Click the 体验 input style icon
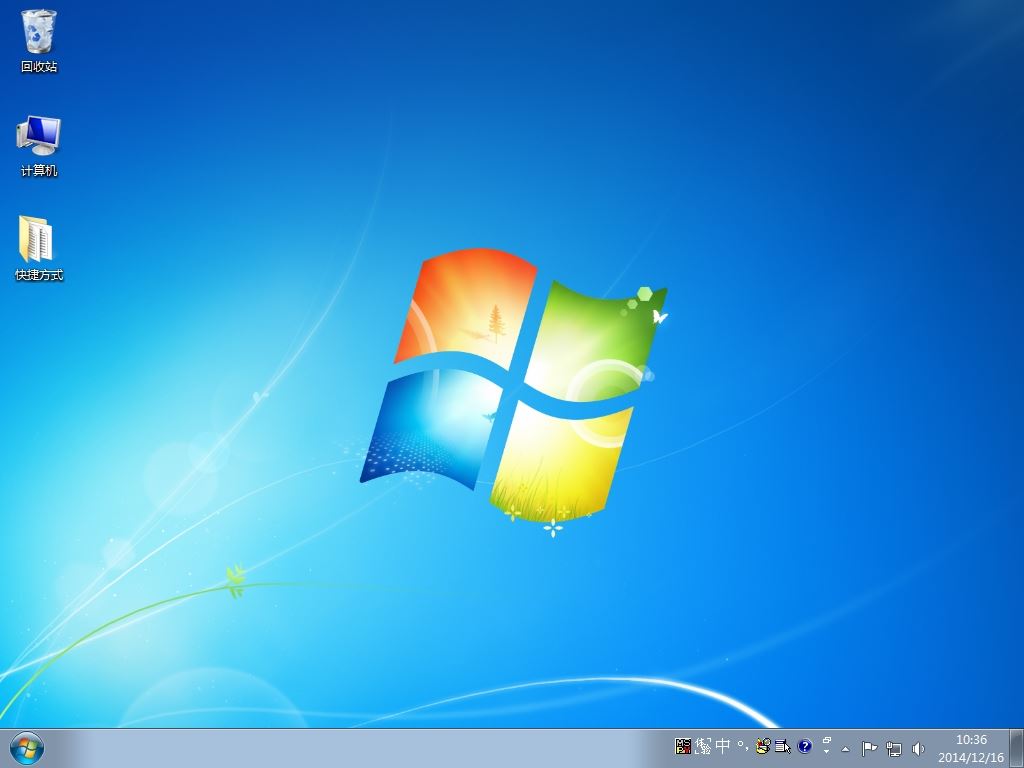Viewport: 1024px width, 768px height. pyautogui.click(x=703, y=746)
